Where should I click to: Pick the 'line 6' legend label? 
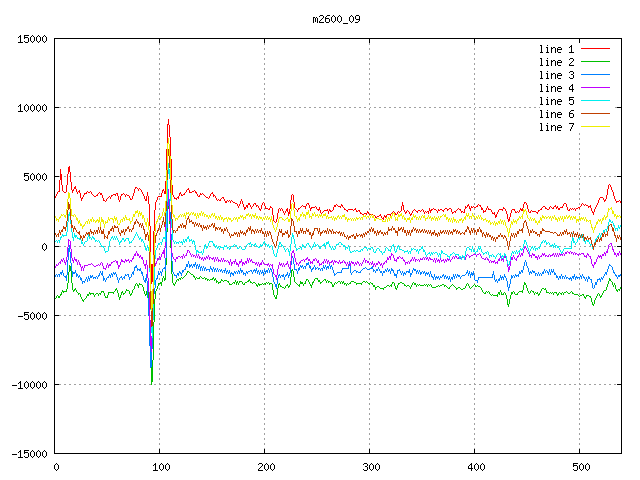(556, 114)
